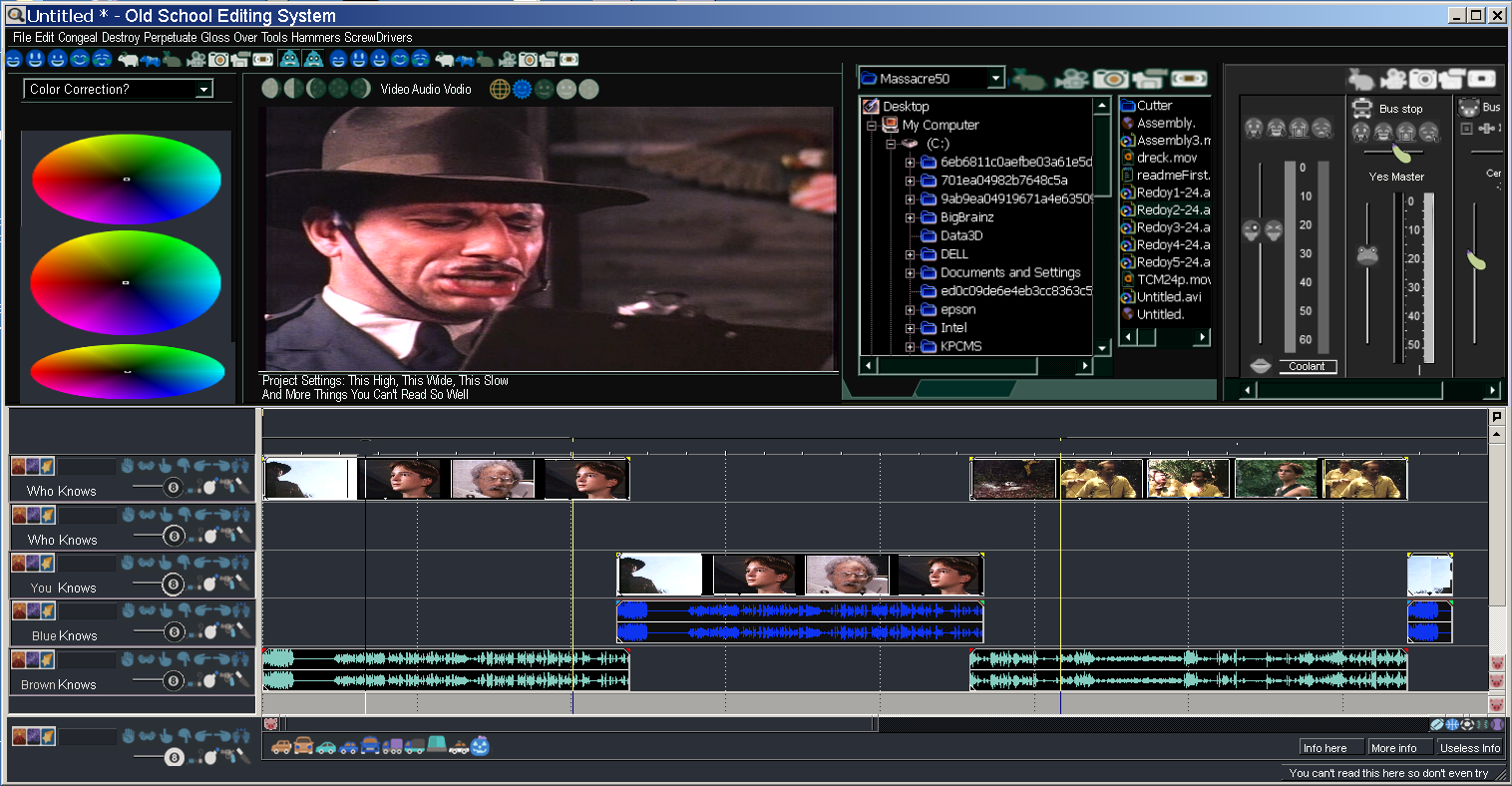Expand the BigBrainz folder
This screenshot has width=1512, height=786.
pos(910,217)
